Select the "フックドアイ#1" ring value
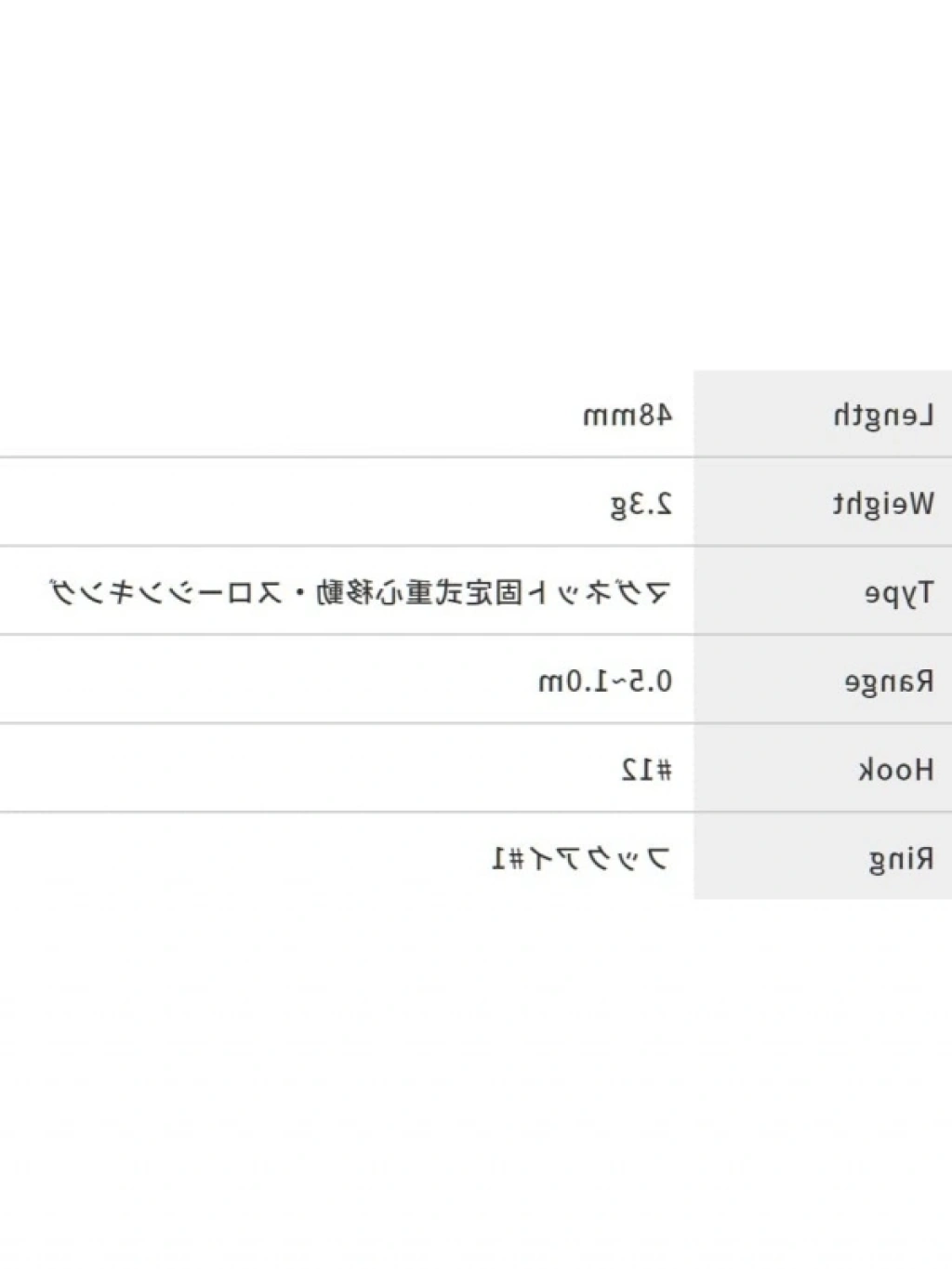The image size is (952, 1269). tap(580, 859)
